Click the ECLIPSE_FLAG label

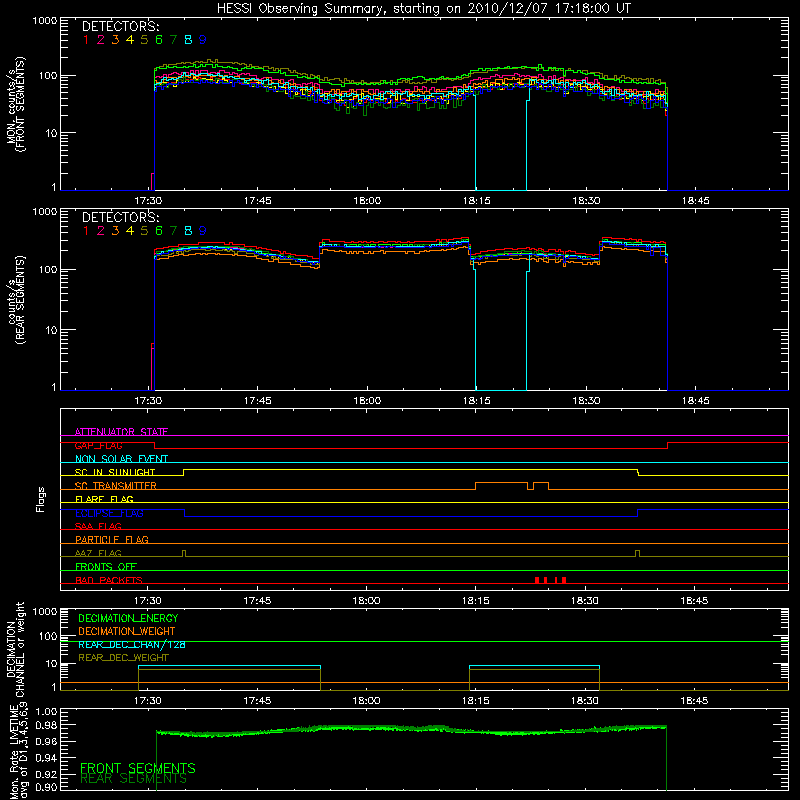tap(109, 513)
